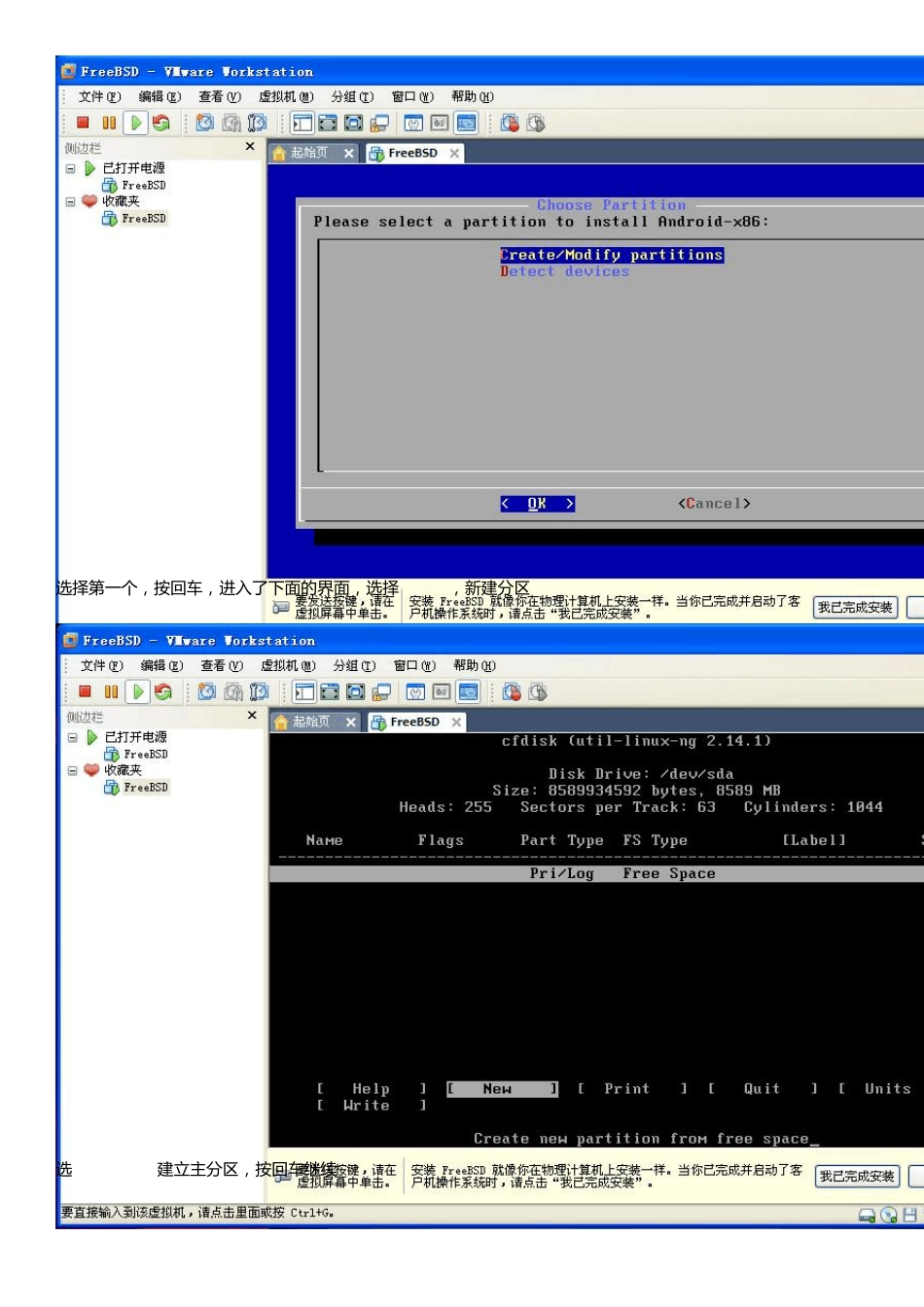The image size is (924, 1307).
Task: Click the summary view icon in the Choose Partition window
Action: 413,123
